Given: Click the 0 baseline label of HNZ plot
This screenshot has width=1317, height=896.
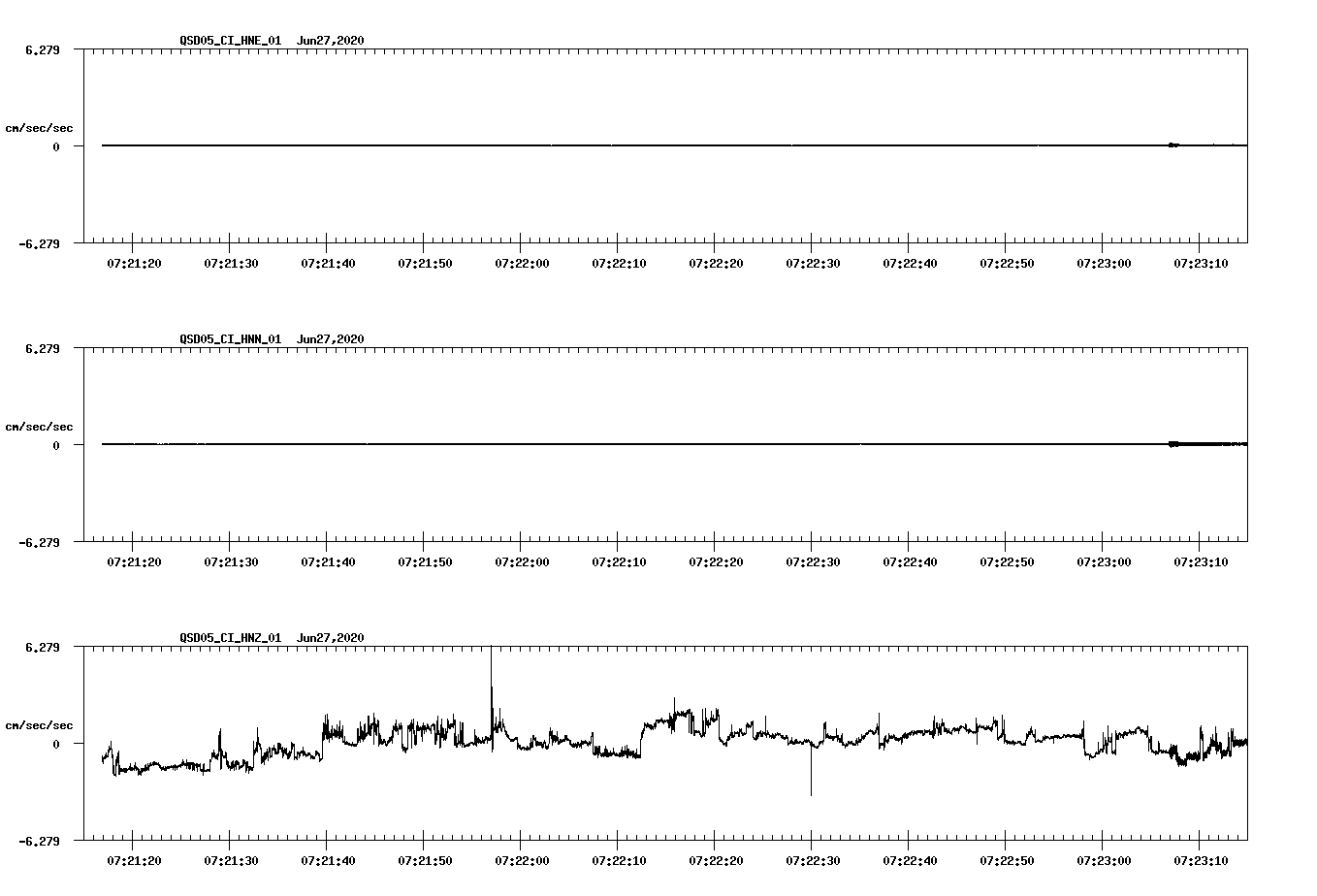Looking at the screenshot, I should (56, 744).
